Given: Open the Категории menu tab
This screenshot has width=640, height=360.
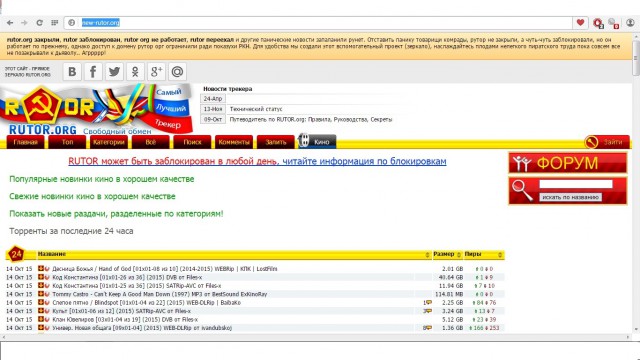Looking at the screenshot, I should tap(109, 142).
